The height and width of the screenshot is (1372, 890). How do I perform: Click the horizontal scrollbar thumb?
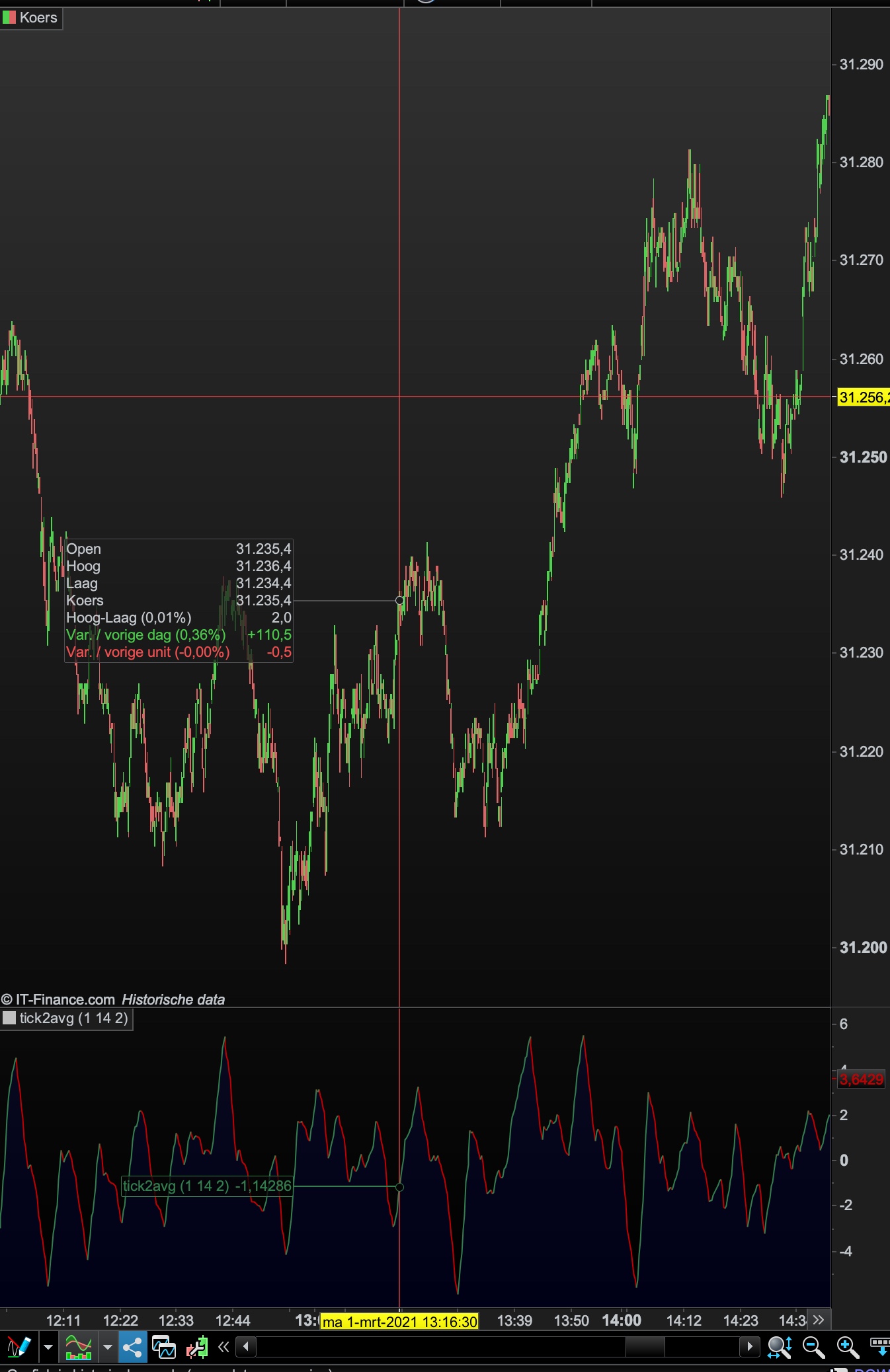pyautogui.click(x=645, y=1346)
